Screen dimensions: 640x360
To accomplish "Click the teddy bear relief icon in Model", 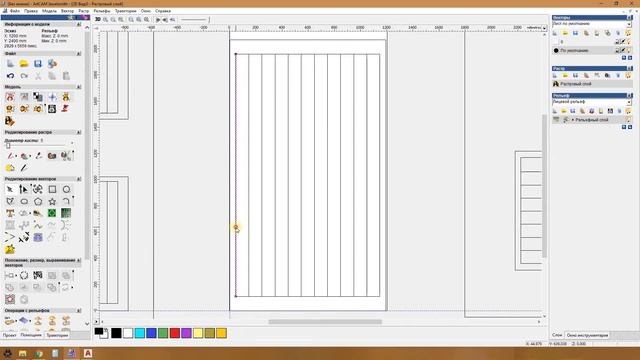I will point(66,97).
